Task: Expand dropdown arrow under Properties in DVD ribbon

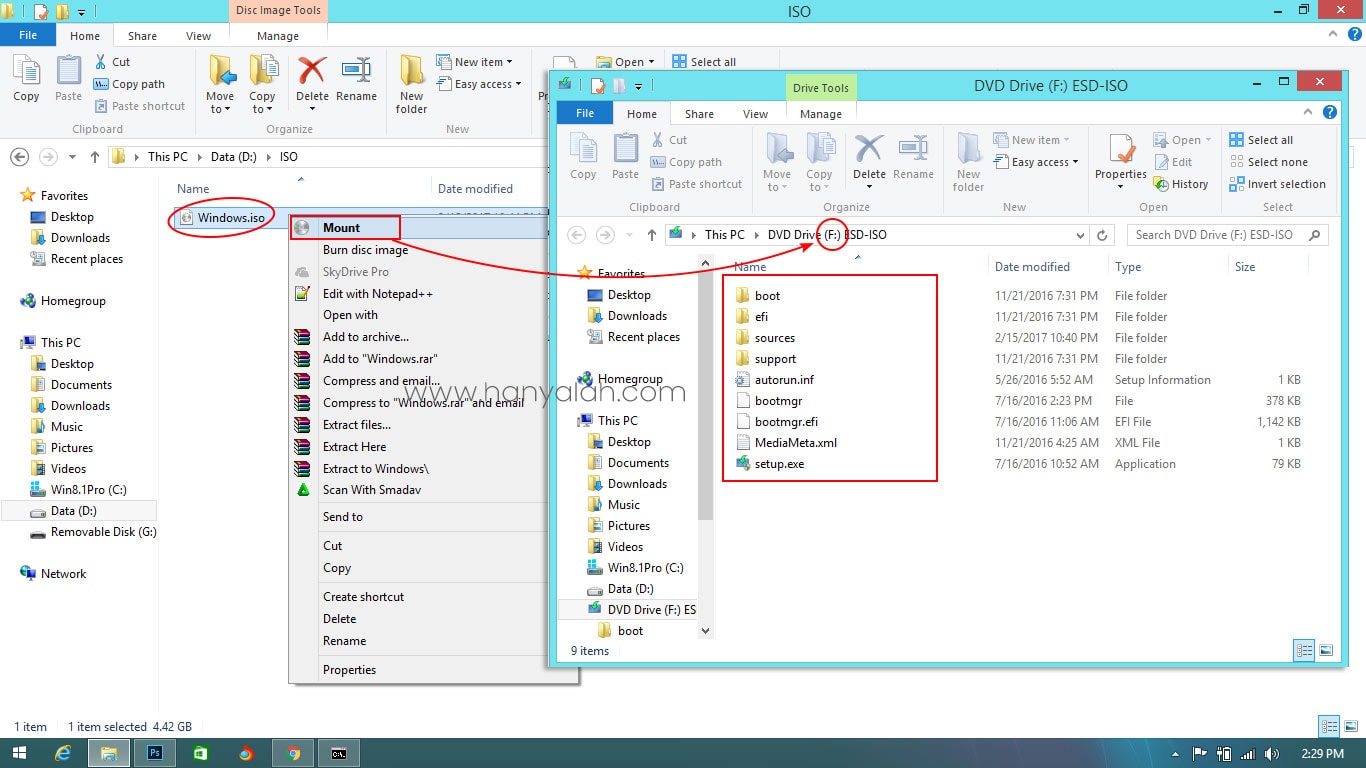Action: 1120,187
